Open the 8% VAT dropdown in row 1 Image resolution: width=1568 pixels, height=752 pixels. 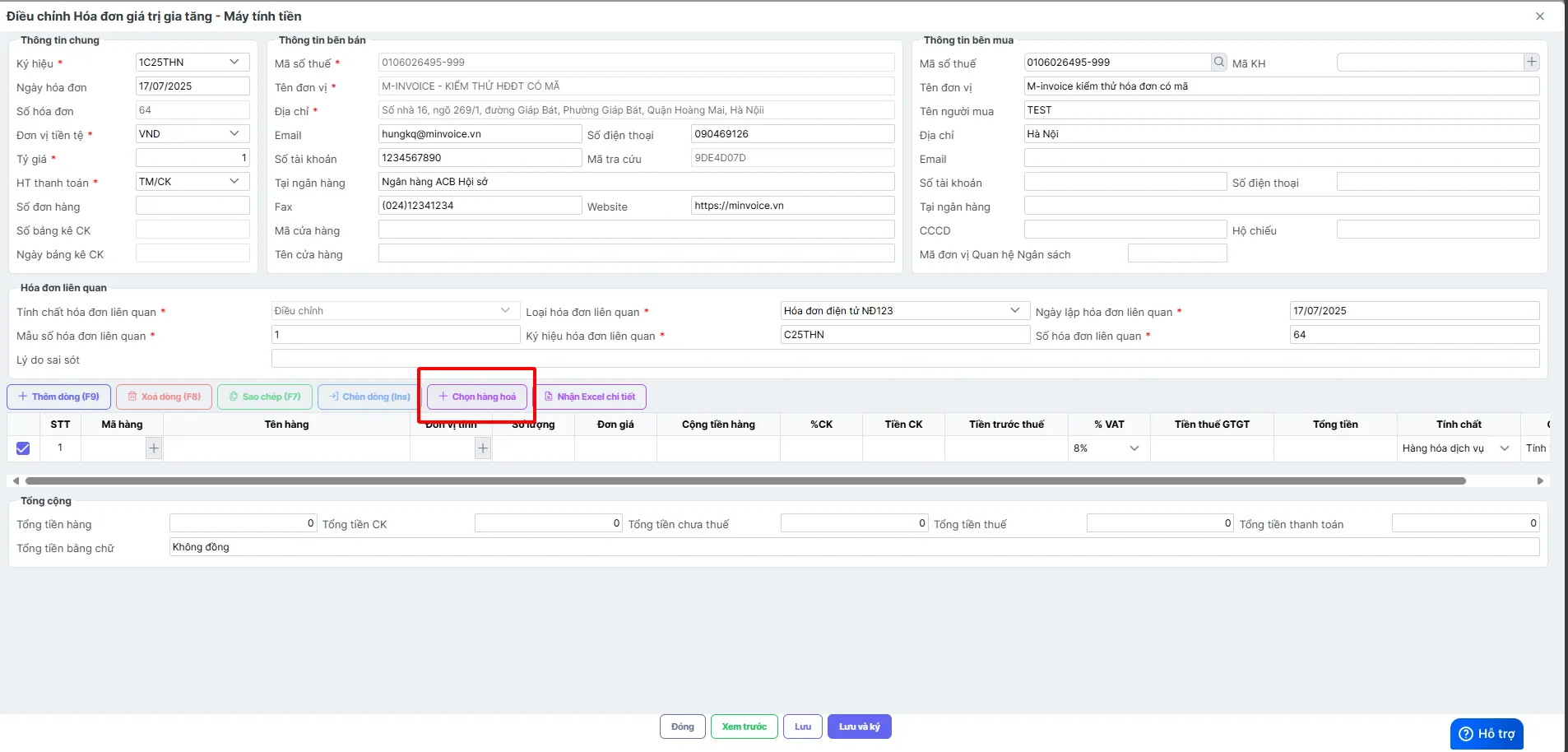coord(1108,448)
